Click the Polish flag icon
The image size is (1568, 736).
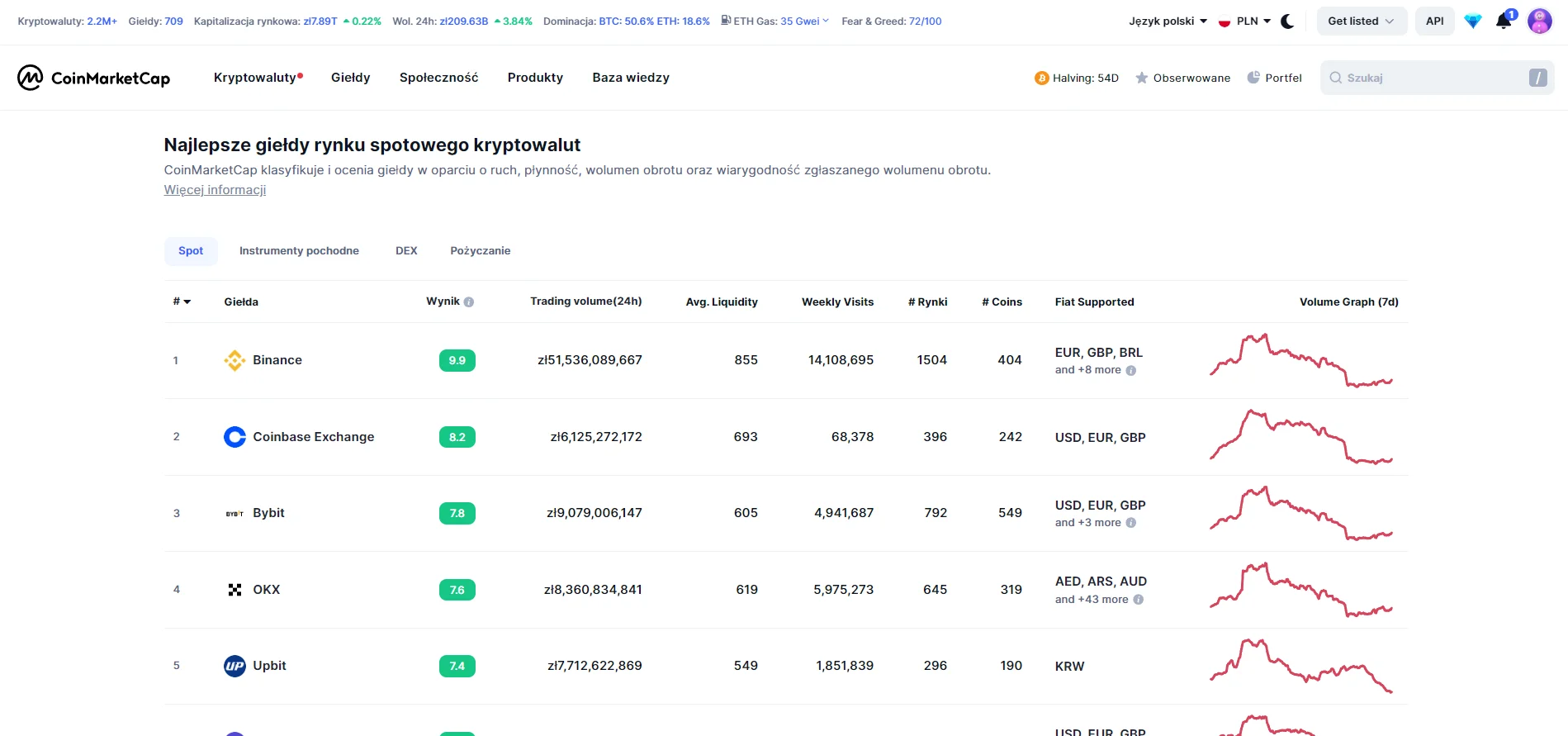point(1225,21)
